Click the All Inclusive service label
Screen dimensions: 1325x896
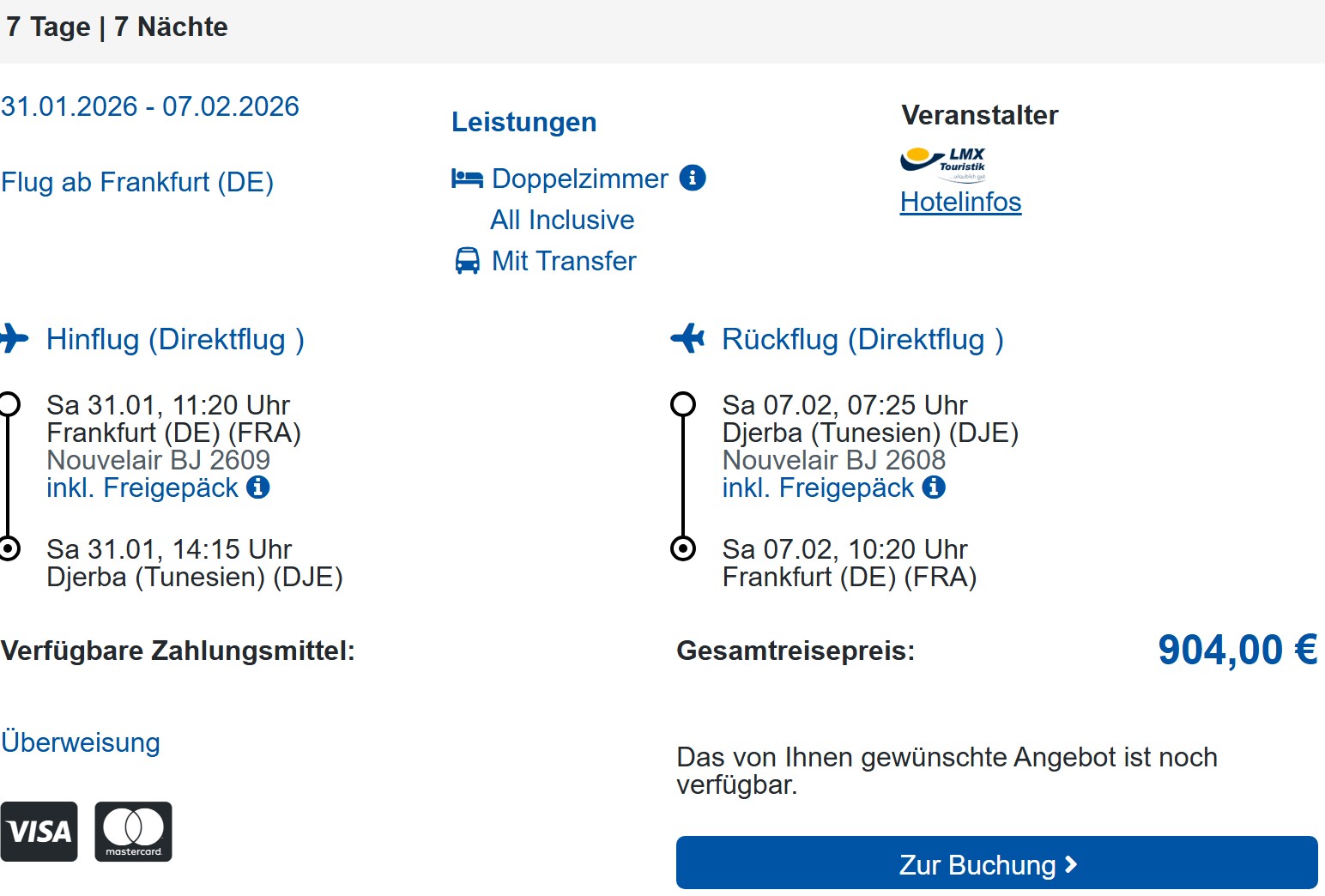point(562,220)
